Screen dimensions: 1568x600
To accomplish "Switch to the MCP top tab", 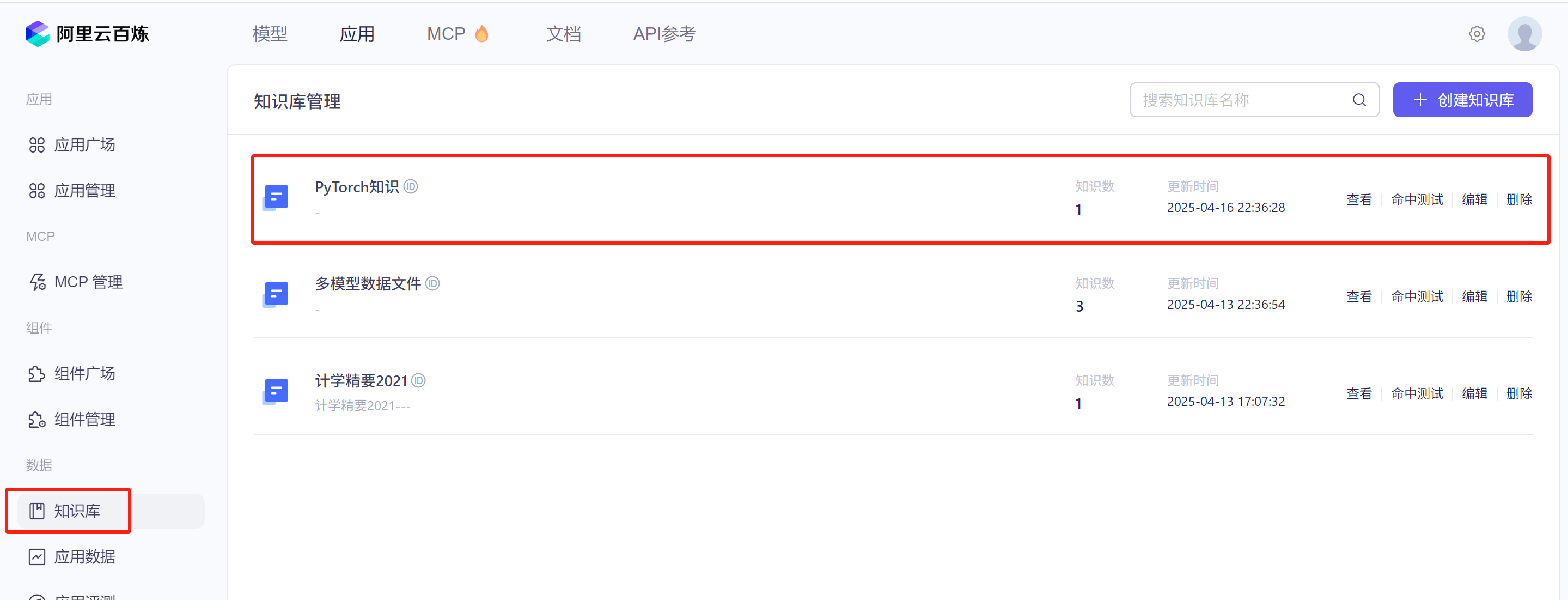I will [x=446, y=34].
